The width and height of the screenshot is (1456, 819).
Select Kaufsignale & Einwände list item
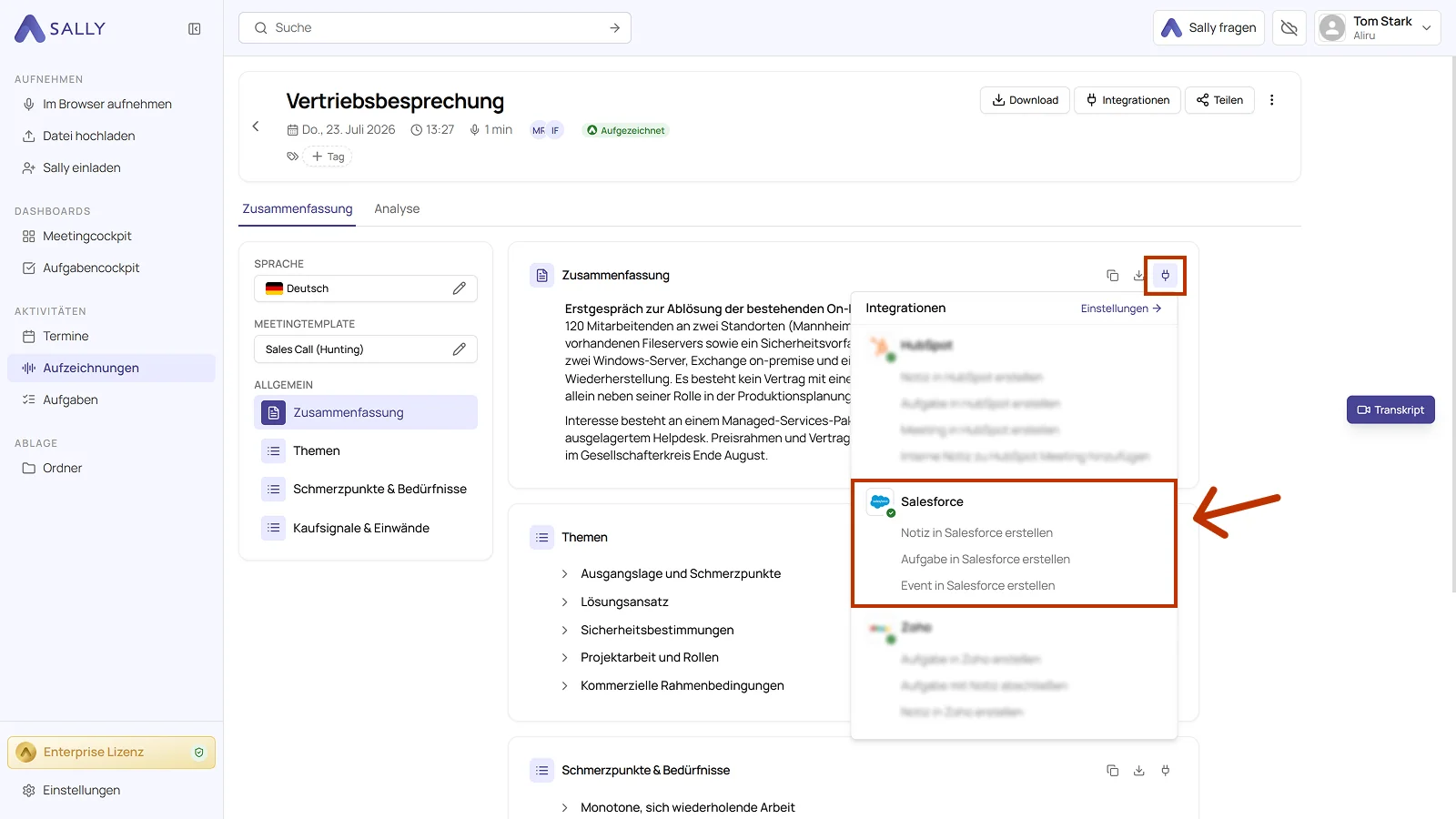pos(366,529)
